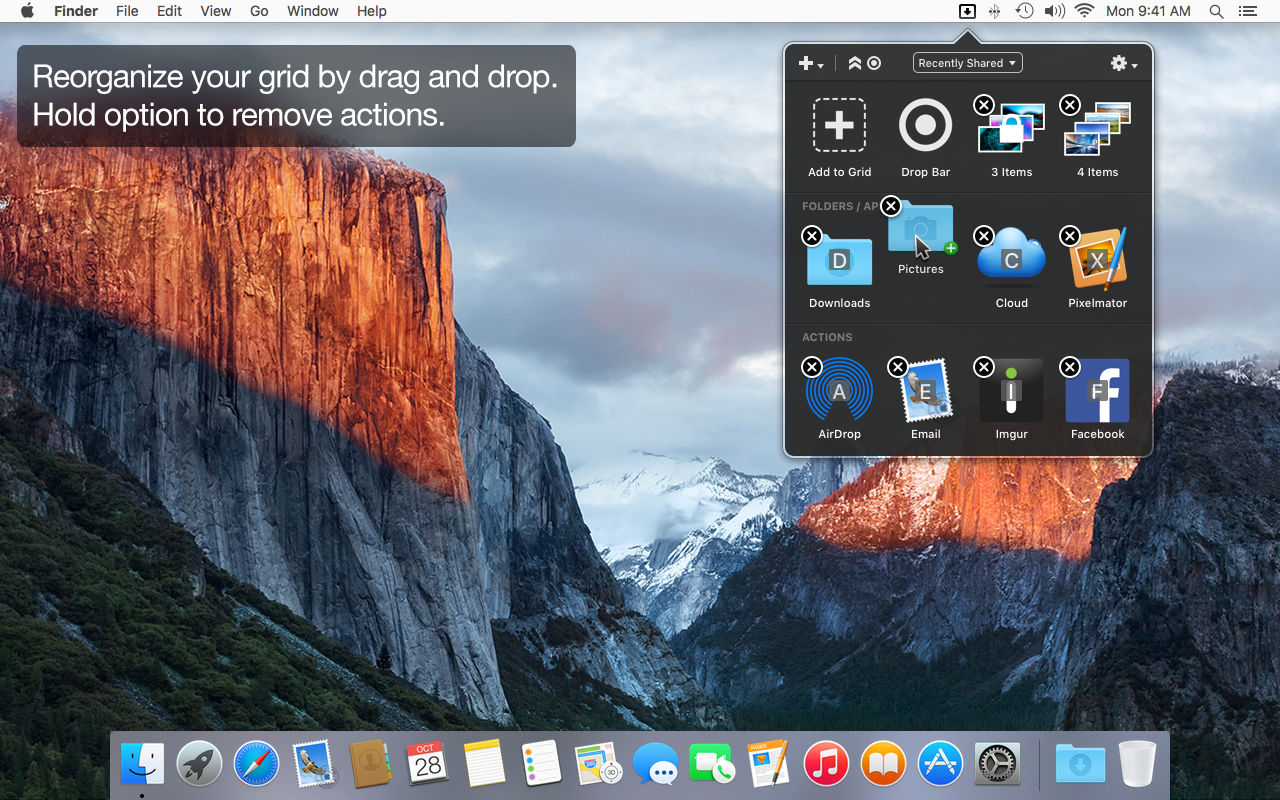Viewport: 1280px width, 800px height.
Task: Click the Dropzone menu bar icon
Action: point(967,11)
